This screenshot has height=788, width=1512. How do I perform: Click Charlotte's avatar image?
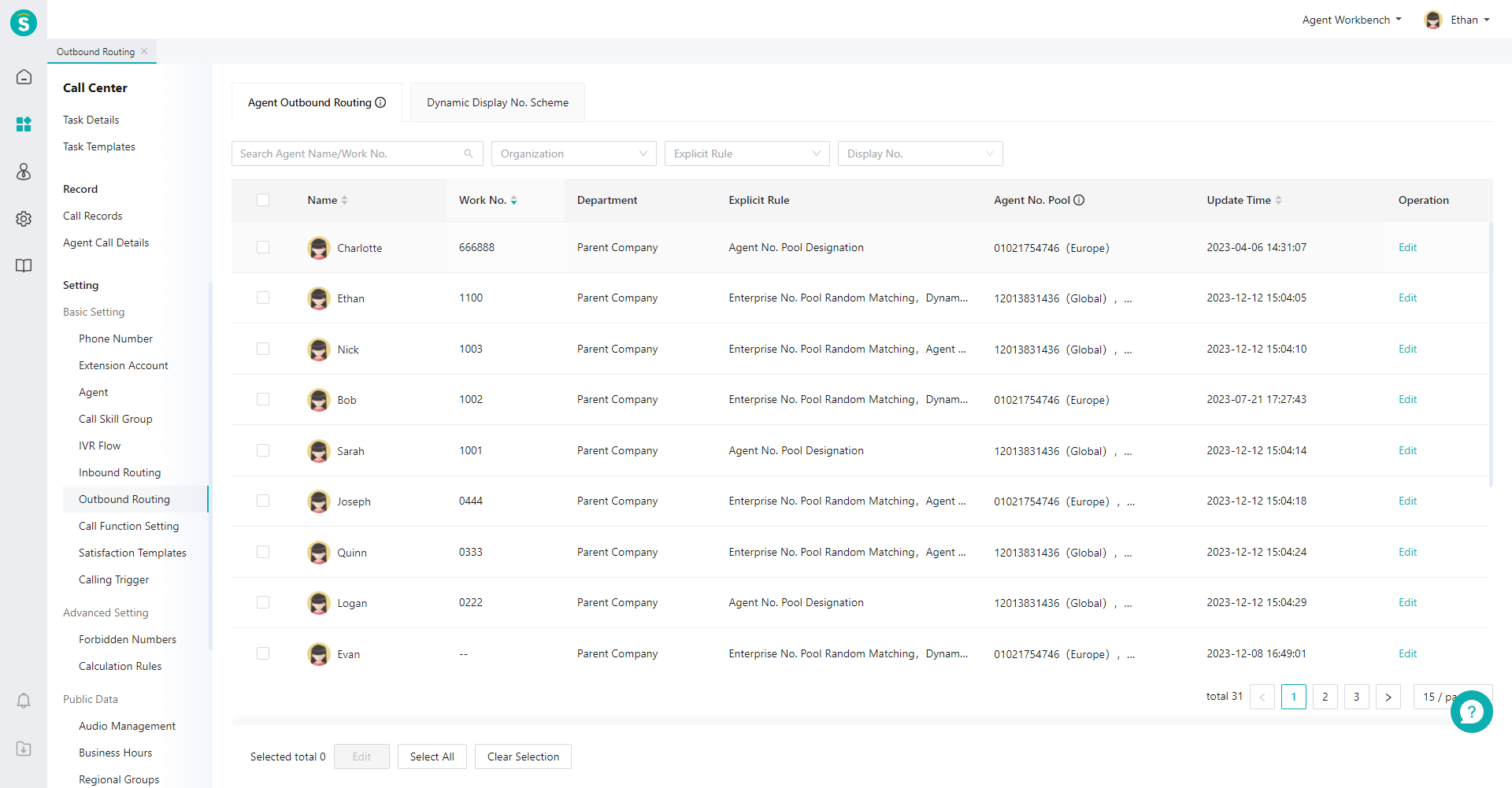(318, 248)
